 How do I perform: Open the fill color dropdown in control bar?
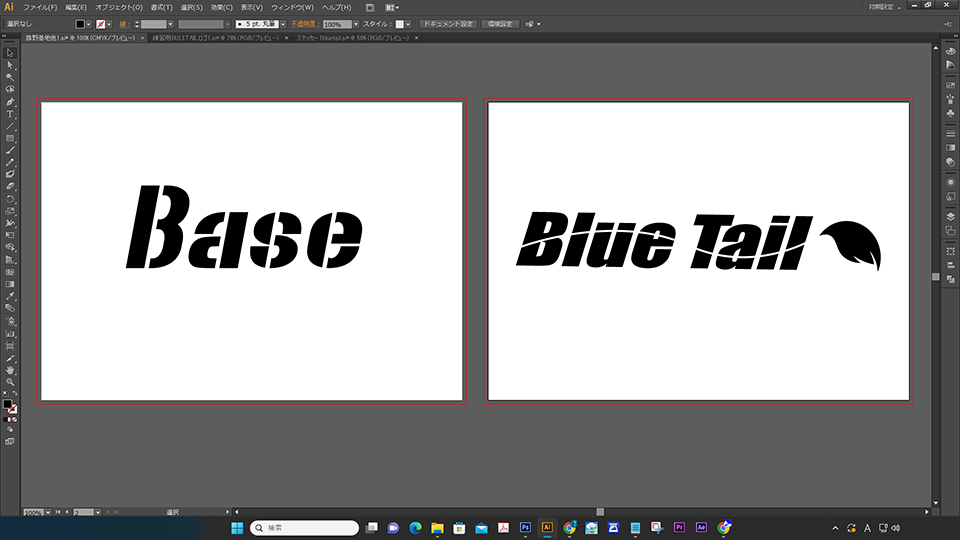tap(90, 23)
